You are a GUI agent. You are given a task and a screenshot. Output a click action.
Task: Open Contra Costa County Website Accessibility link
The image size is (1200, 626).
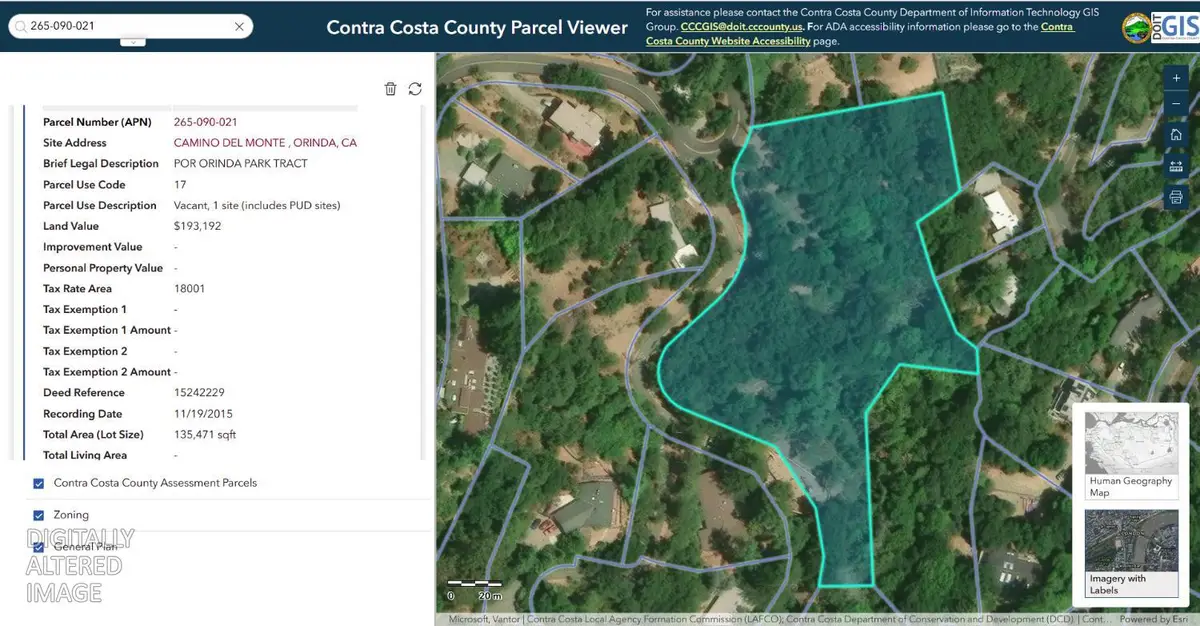click(858, 34)
